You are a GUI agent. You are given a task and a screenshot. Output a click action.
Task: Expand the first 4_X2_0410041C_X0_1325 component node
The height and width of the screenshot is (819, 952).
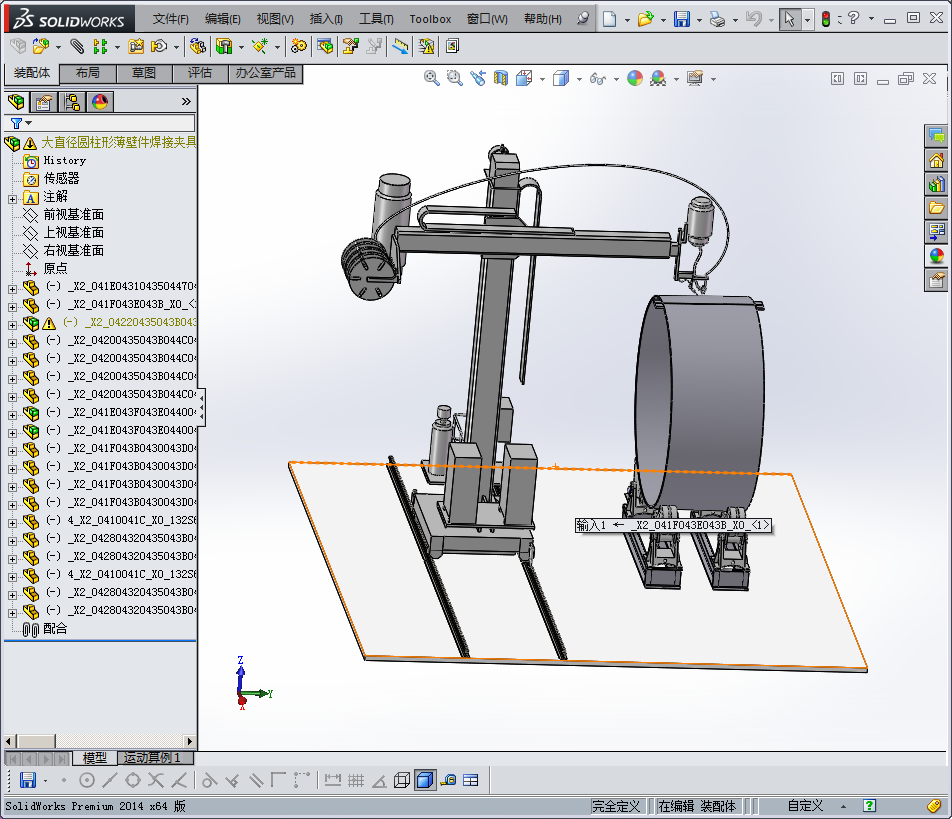(x=12, y=523)
